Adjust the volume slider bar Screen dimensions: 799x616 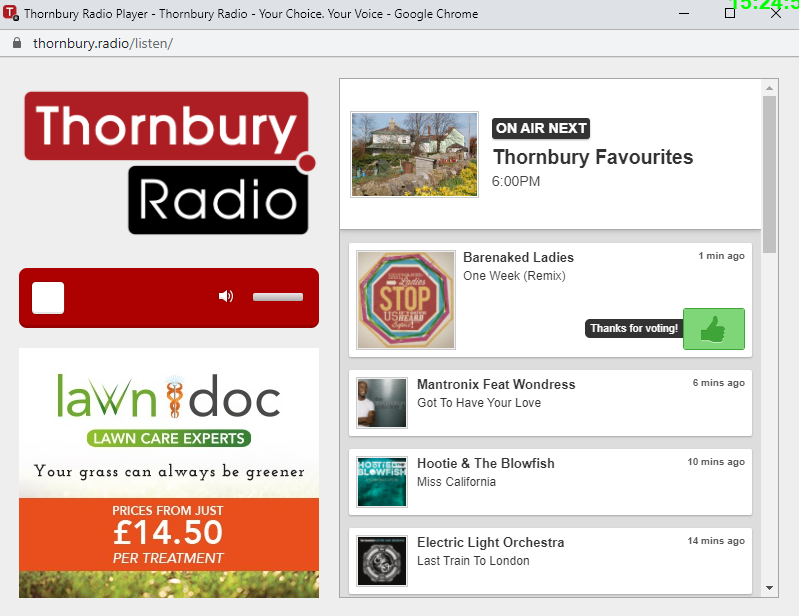[x=278, y=297]
